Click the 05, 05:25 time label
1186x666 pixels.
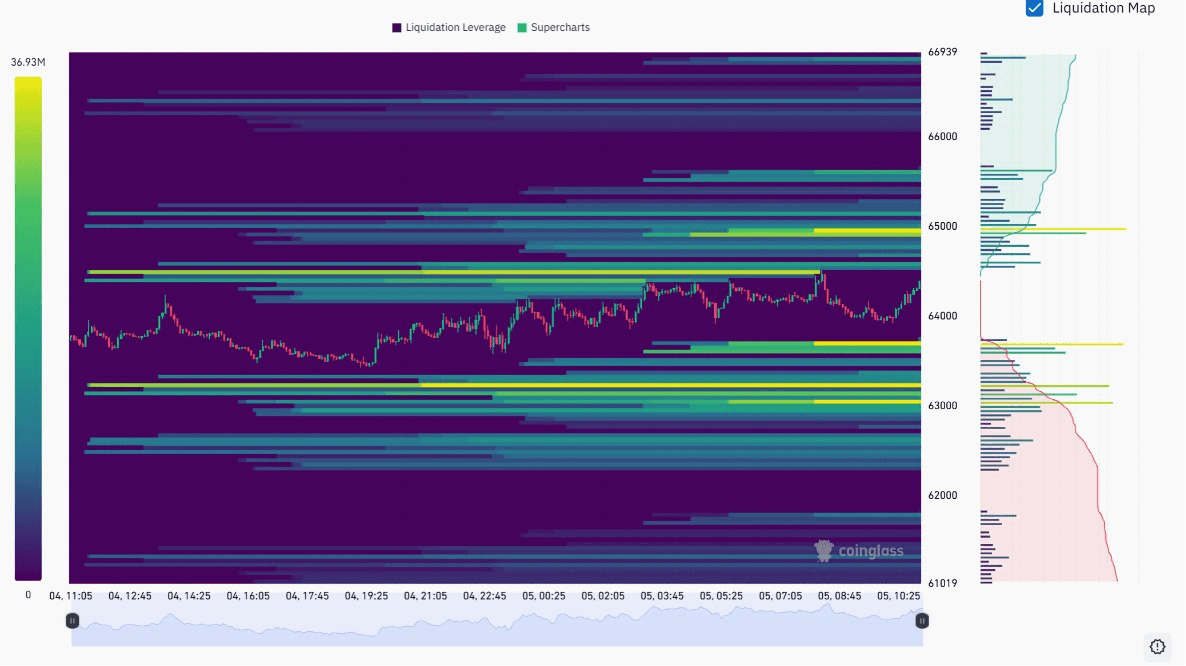coord(721,596)
